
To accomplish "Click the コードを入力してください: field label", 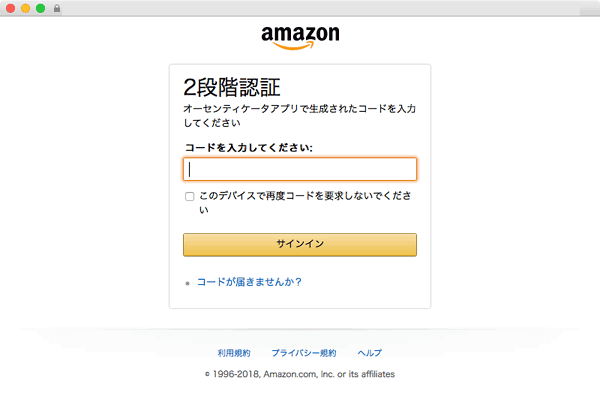I will click(x=249, y=147).
